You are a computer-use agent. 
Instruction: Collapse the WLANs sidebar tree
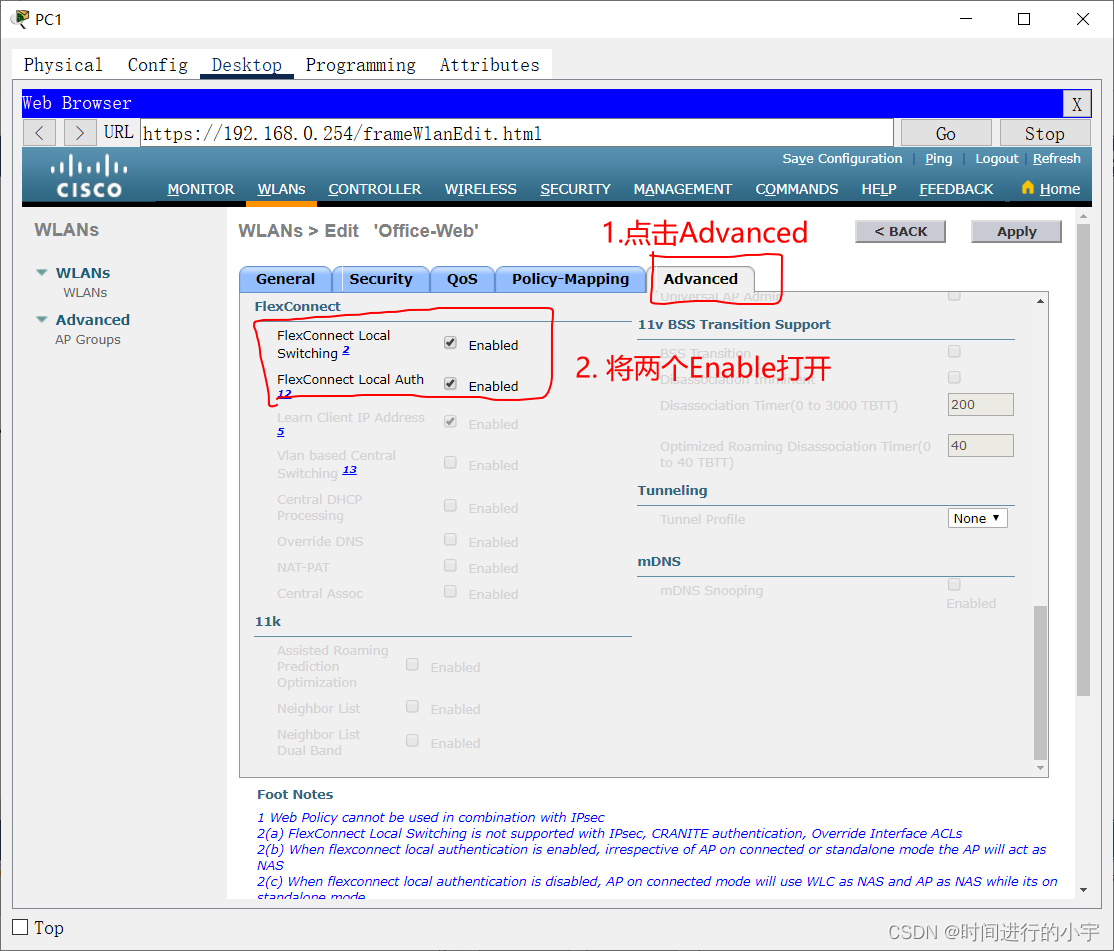point(41,272)
